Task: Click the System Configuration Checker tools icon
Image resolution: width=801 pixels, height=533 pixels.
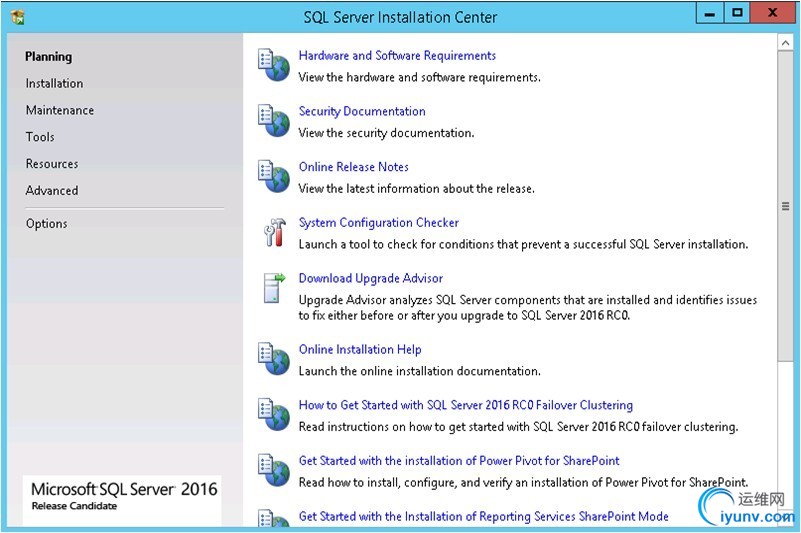Action: (275, 233)
